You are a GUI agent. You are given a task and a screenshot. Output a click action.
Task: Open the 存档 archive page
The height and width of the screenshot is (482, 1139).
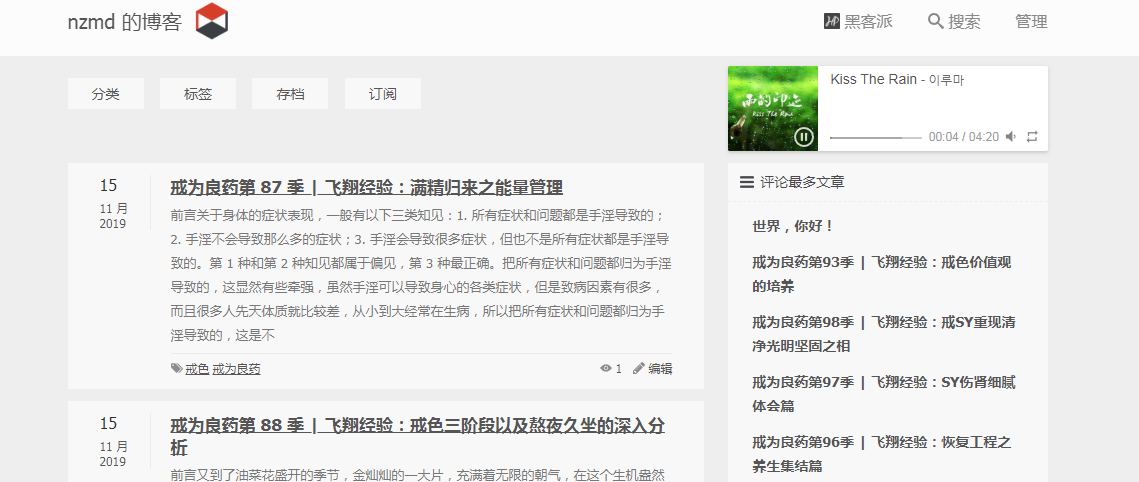pos(291,94)
